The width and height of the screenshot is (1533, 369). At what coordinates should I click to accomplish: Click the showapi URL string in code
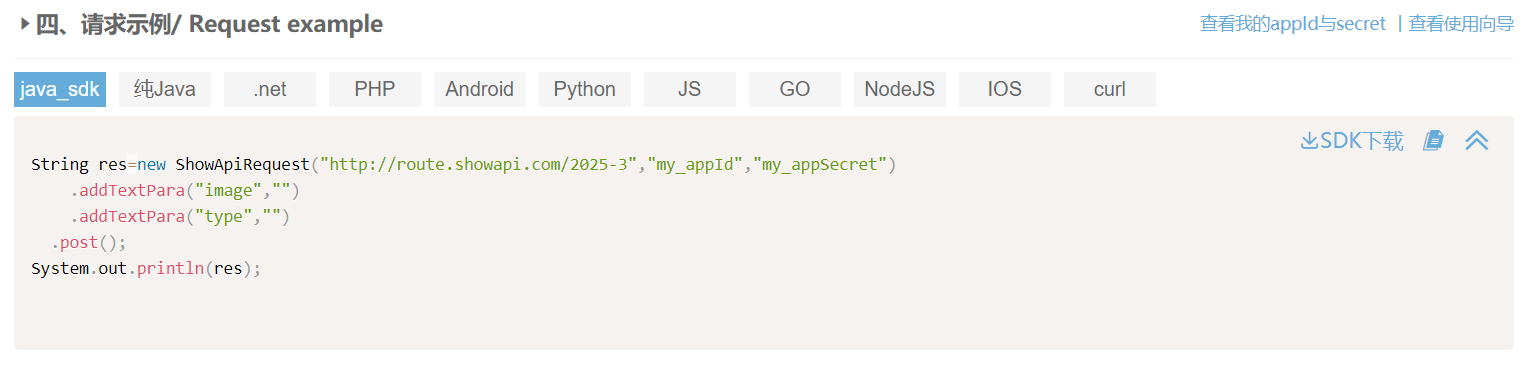tap(483, 164)
